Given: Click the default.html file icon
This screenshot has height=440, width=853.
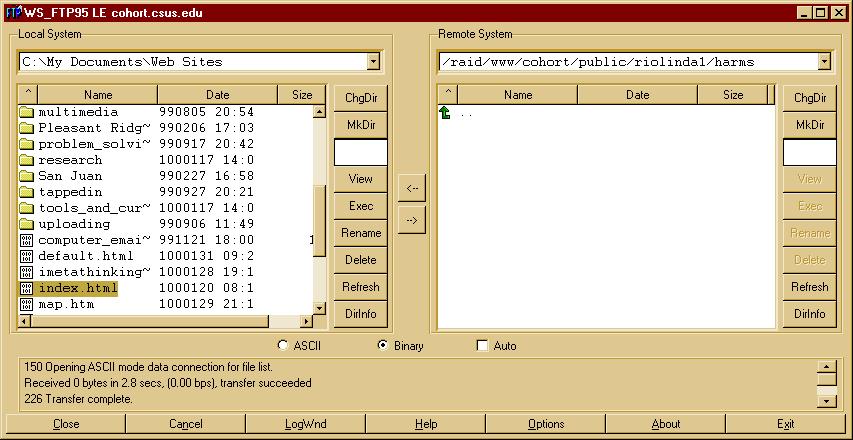Looking at the screenshot, I should (26, 256).
